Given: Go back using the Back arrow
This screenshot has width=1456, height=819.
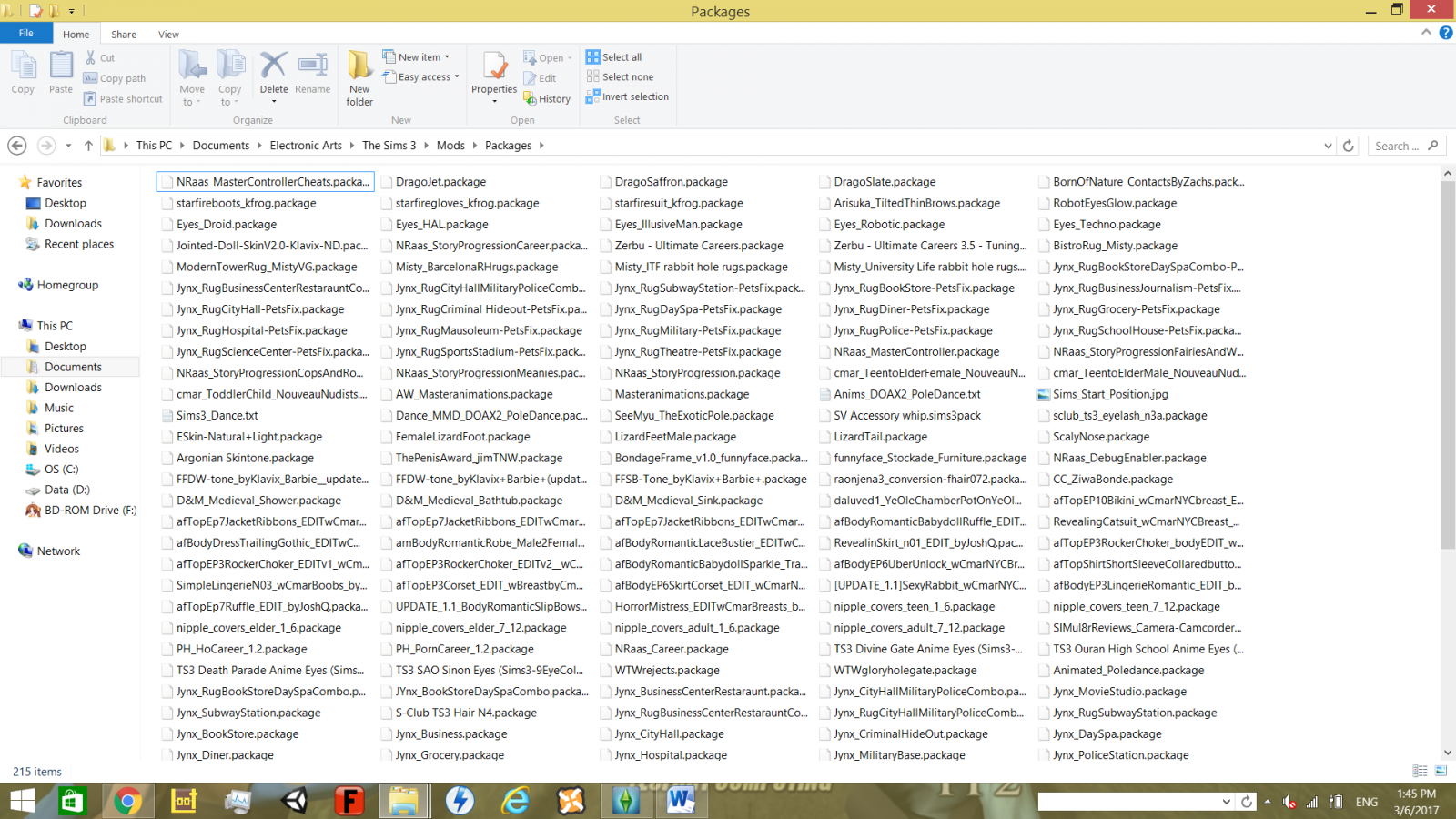Looking at the screenshot, I should tap(16, 146).
